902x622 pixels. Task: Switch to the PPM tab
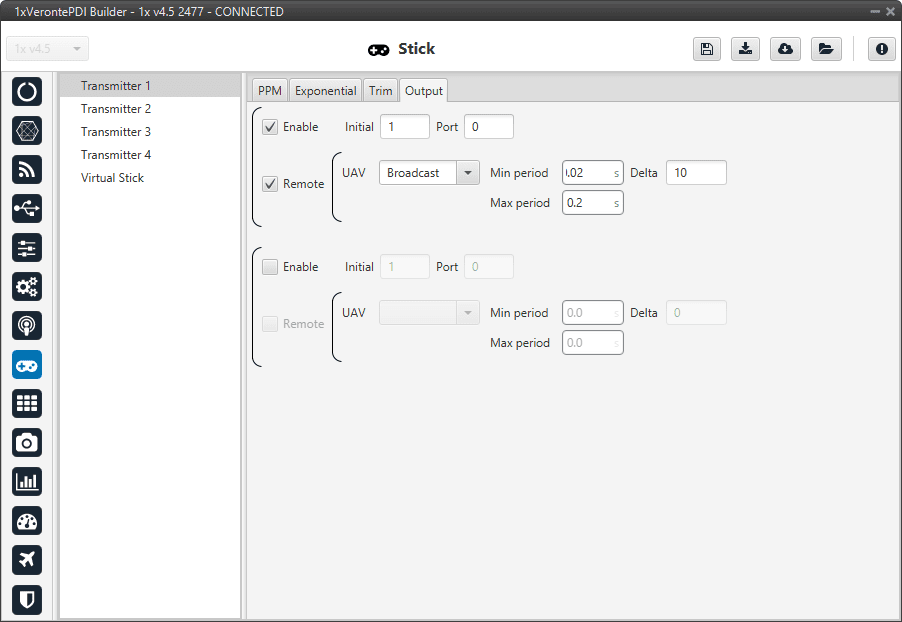[269, 91]
